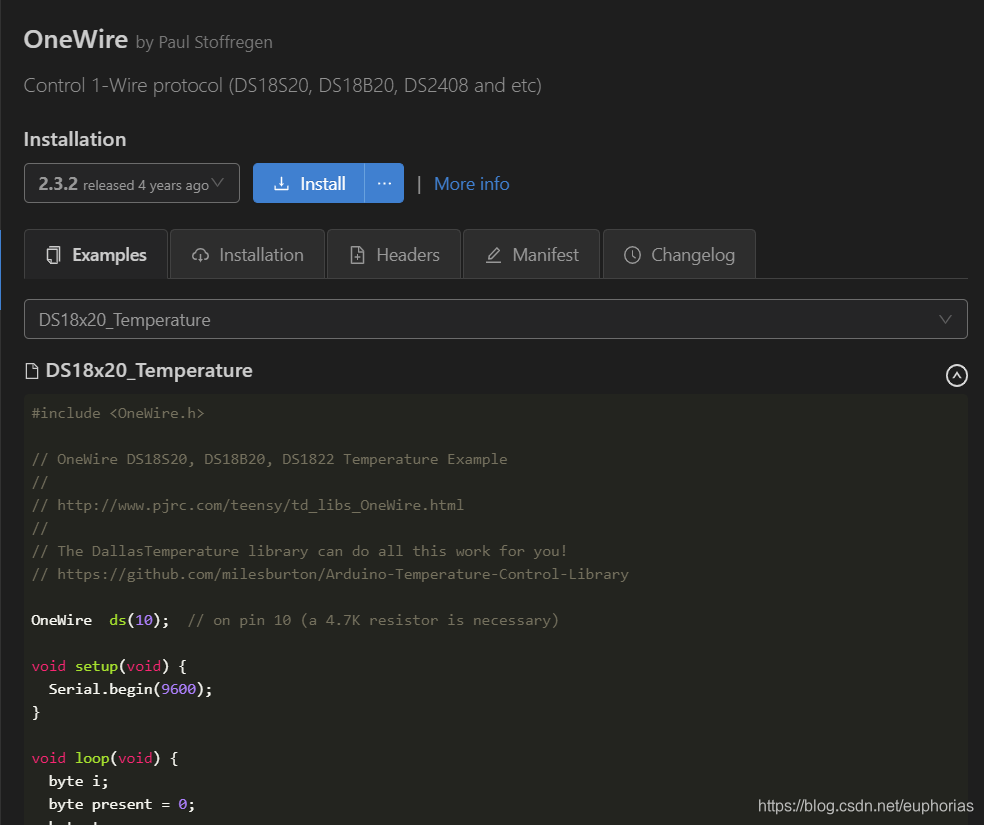Click the file icon beside DS18x20_Temperature heading
Screen dimensions: 984x825
pos(31,371)
